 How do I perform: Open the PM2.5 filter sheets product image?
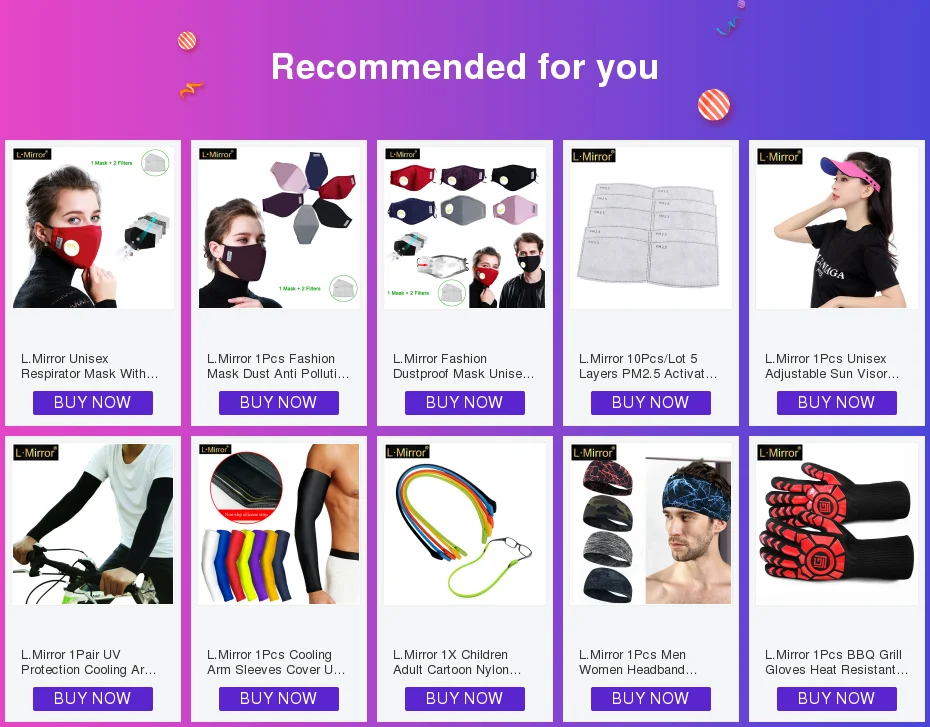651,228
